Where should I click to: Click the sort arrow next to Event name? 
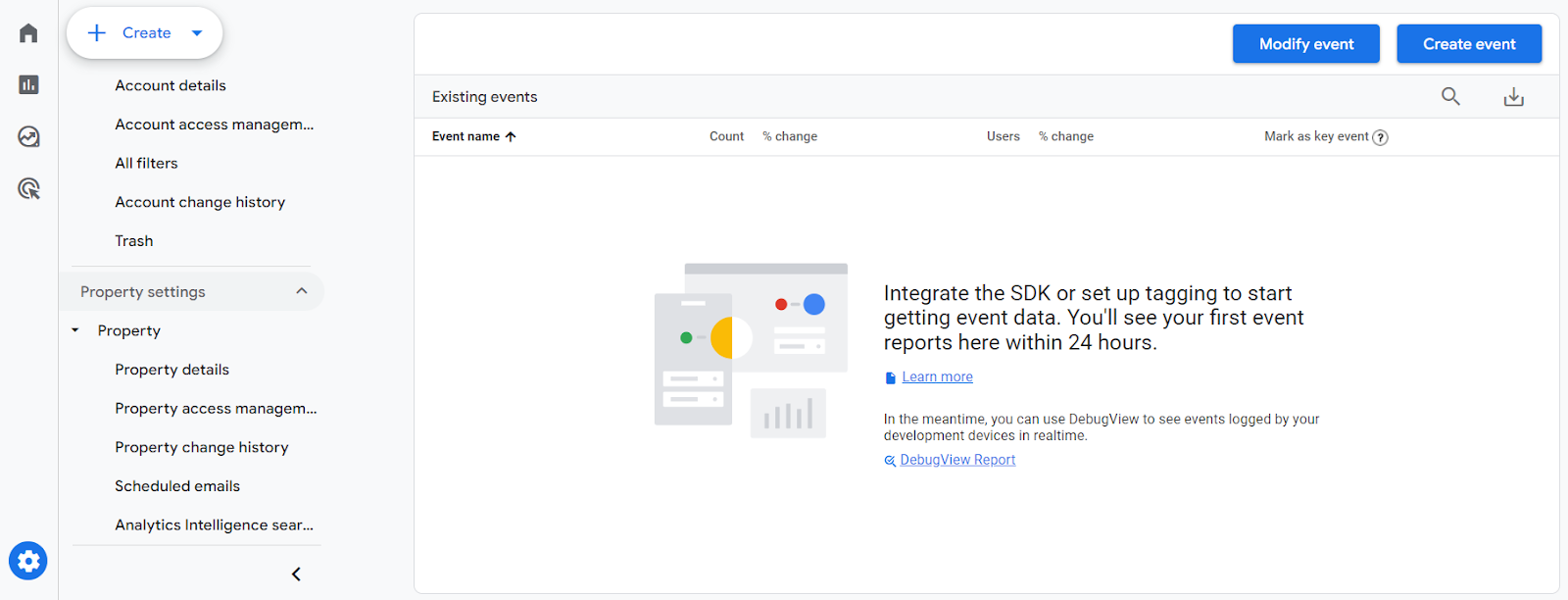coord(511,136)
